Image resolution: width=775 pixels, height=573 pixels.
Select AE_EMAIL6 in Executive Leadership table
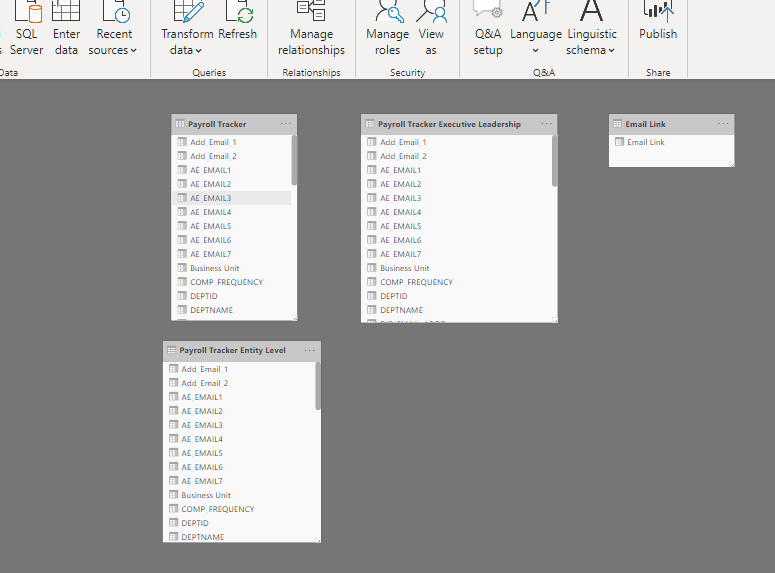(x=457, y=240)
